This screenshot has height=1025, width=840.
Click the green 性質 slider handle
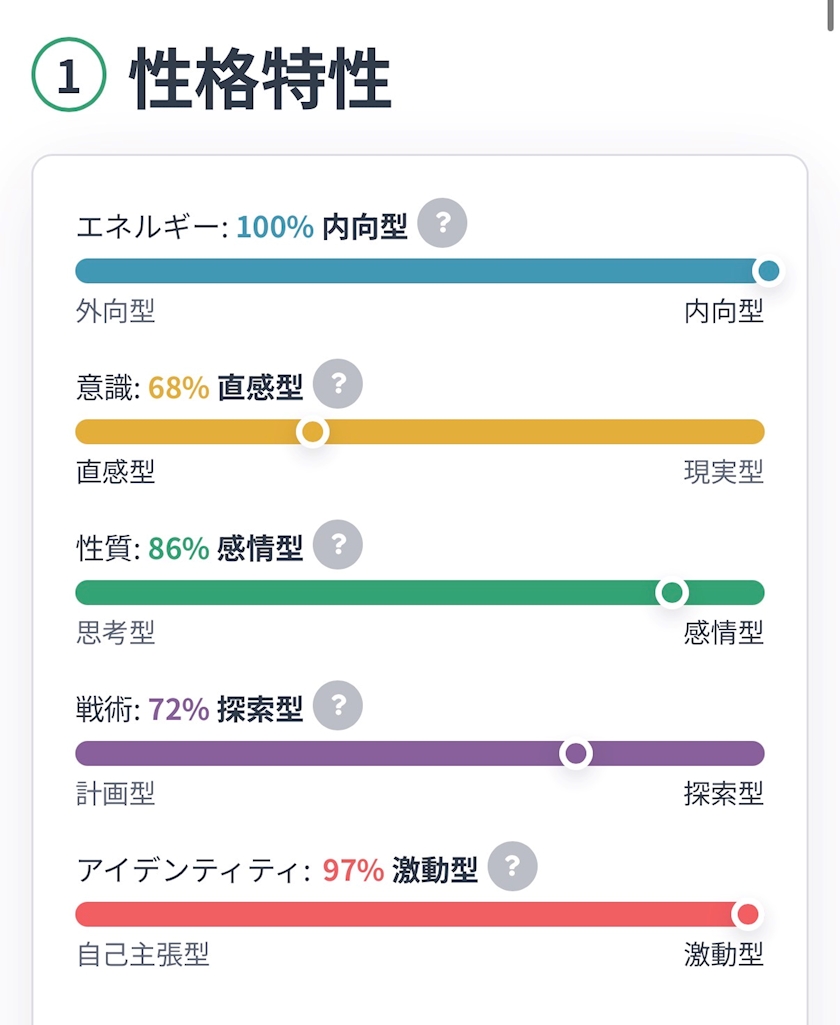point(671,592)
